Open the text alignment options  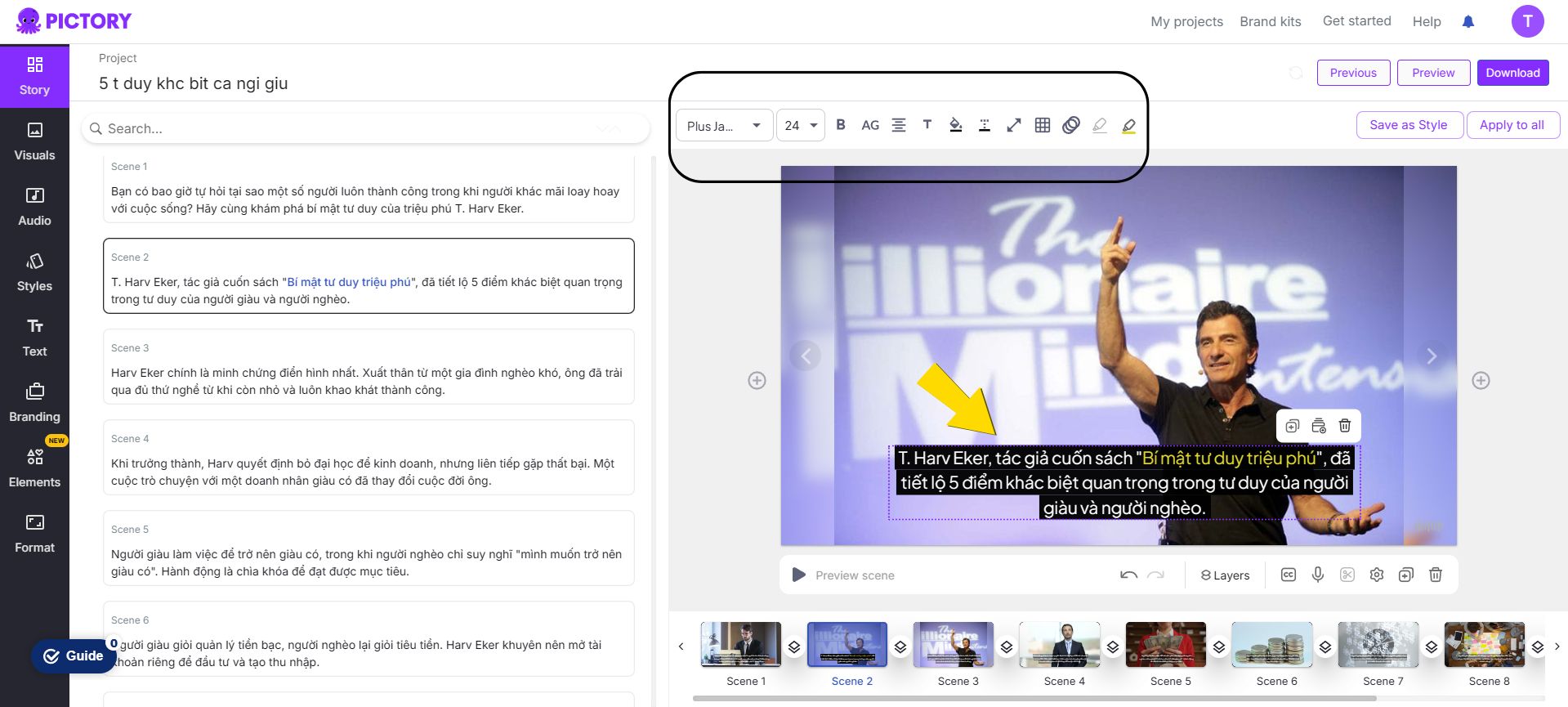point(899,125)
